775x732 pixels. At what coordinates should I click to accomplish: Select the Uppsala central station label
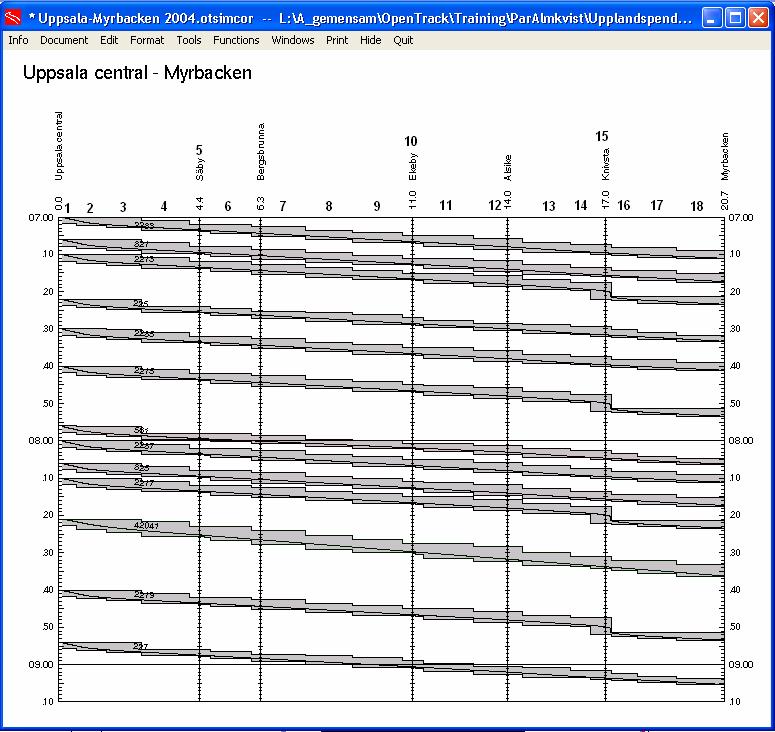pos(59,146)
